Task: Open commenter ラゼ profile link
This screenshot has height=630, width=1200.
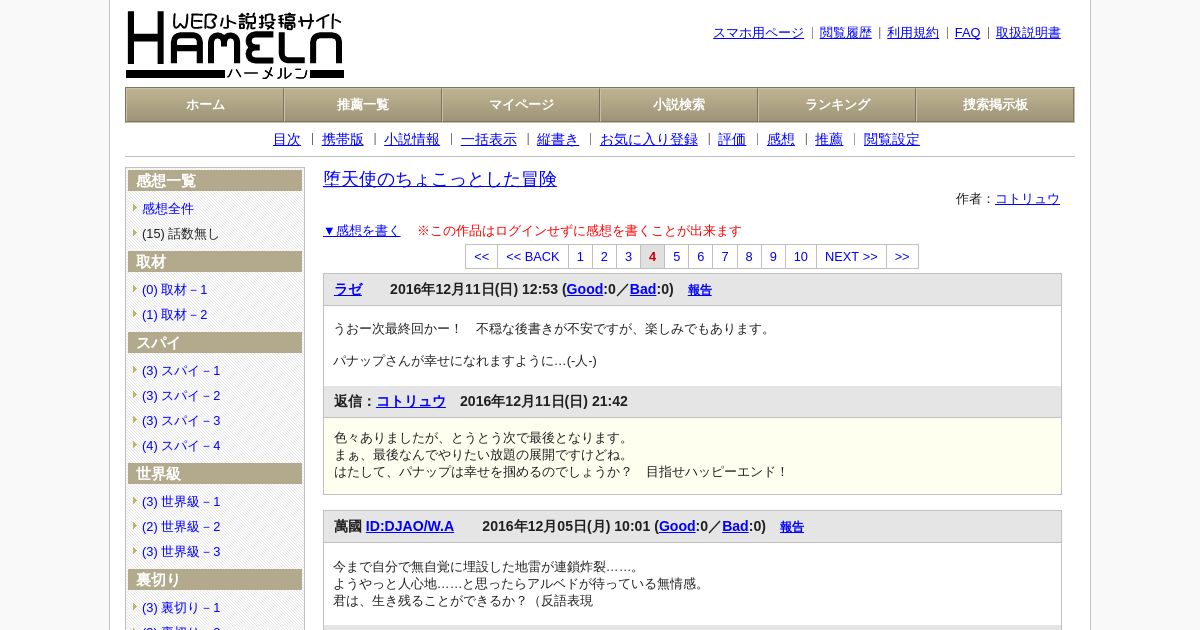Action: pyautogui.click(x=348, y=289)
